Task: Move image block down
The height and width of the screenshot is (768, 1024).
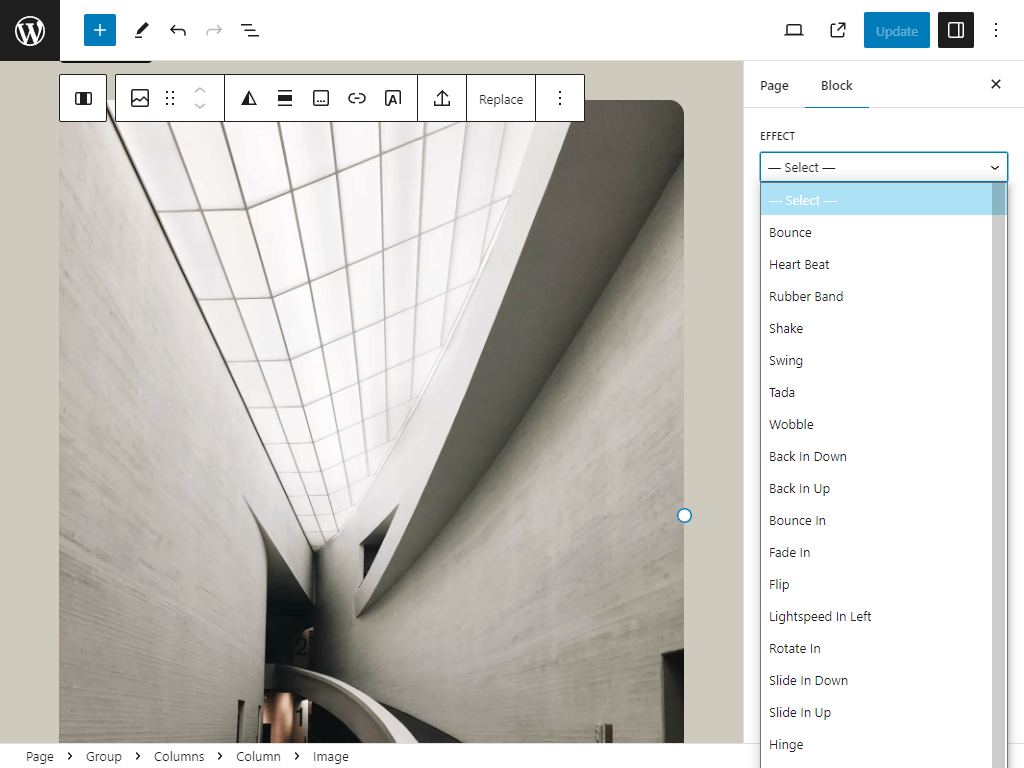Action: [x=200, y=106]
